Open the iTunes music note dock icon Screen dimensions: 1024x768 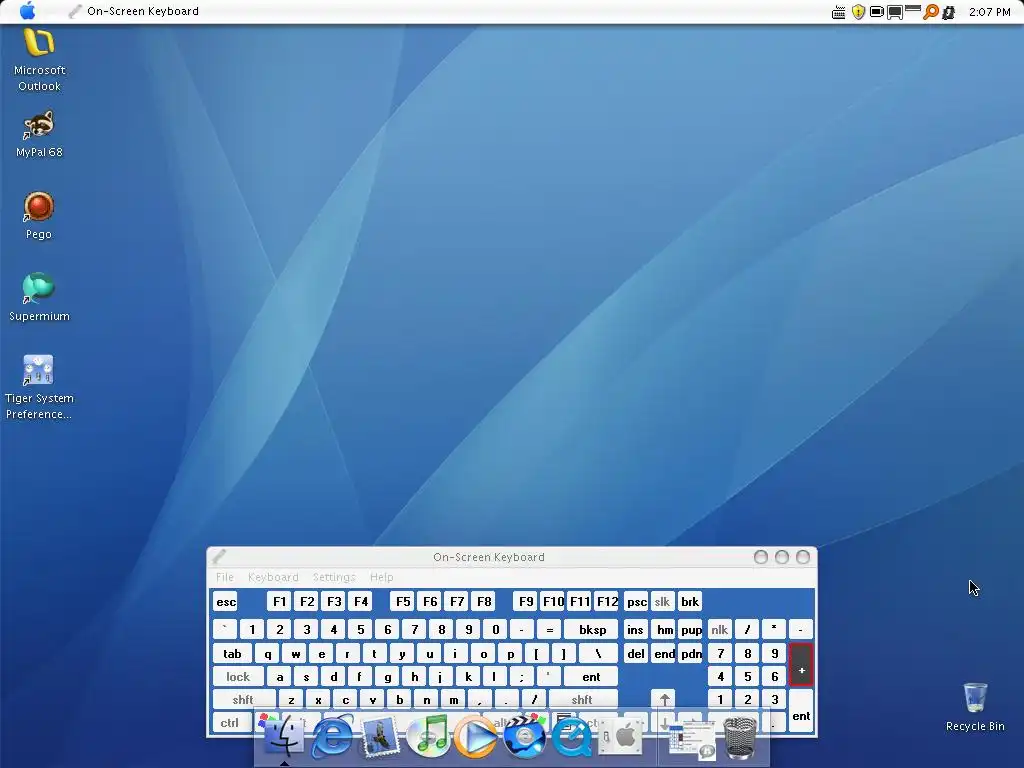pyautogui.click(x=428, y=736)
